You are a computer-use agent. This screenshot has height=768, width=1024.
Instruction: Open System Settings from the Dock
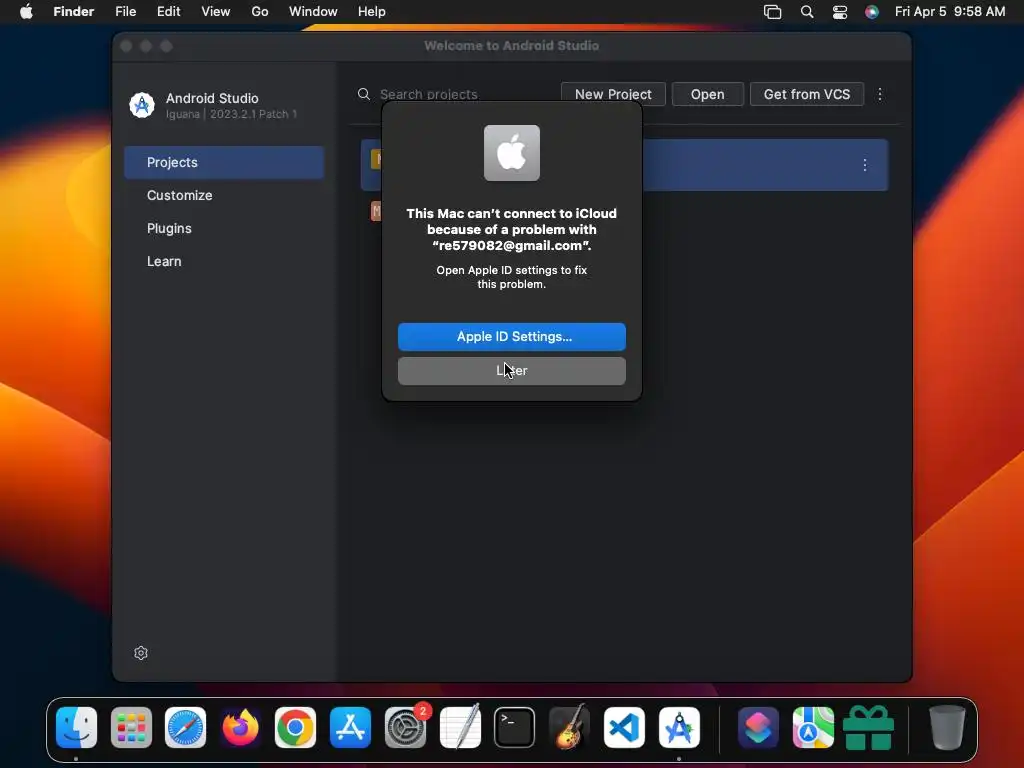coord(405,728)
